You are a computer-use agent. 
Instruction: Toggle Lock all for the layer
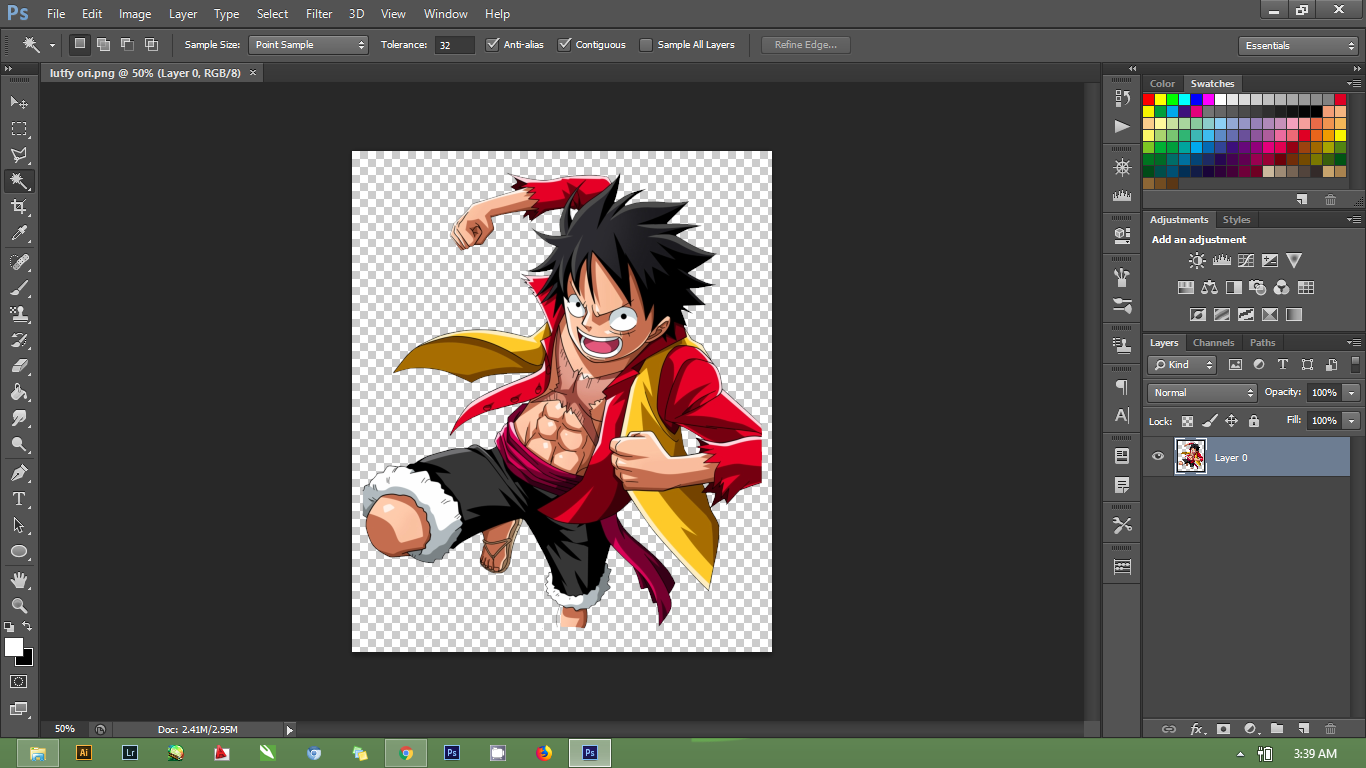(x=1254, y=421)
